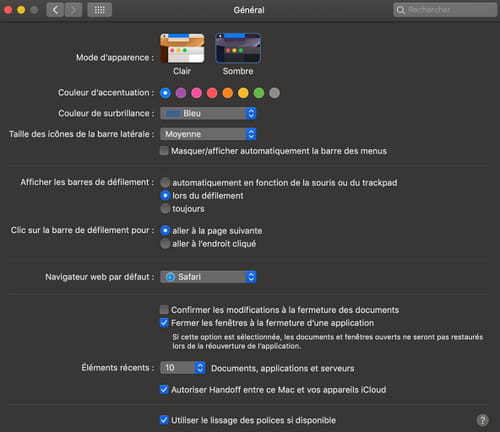
Task: Open the help question mark button
Action: click(x=482, y=420)
